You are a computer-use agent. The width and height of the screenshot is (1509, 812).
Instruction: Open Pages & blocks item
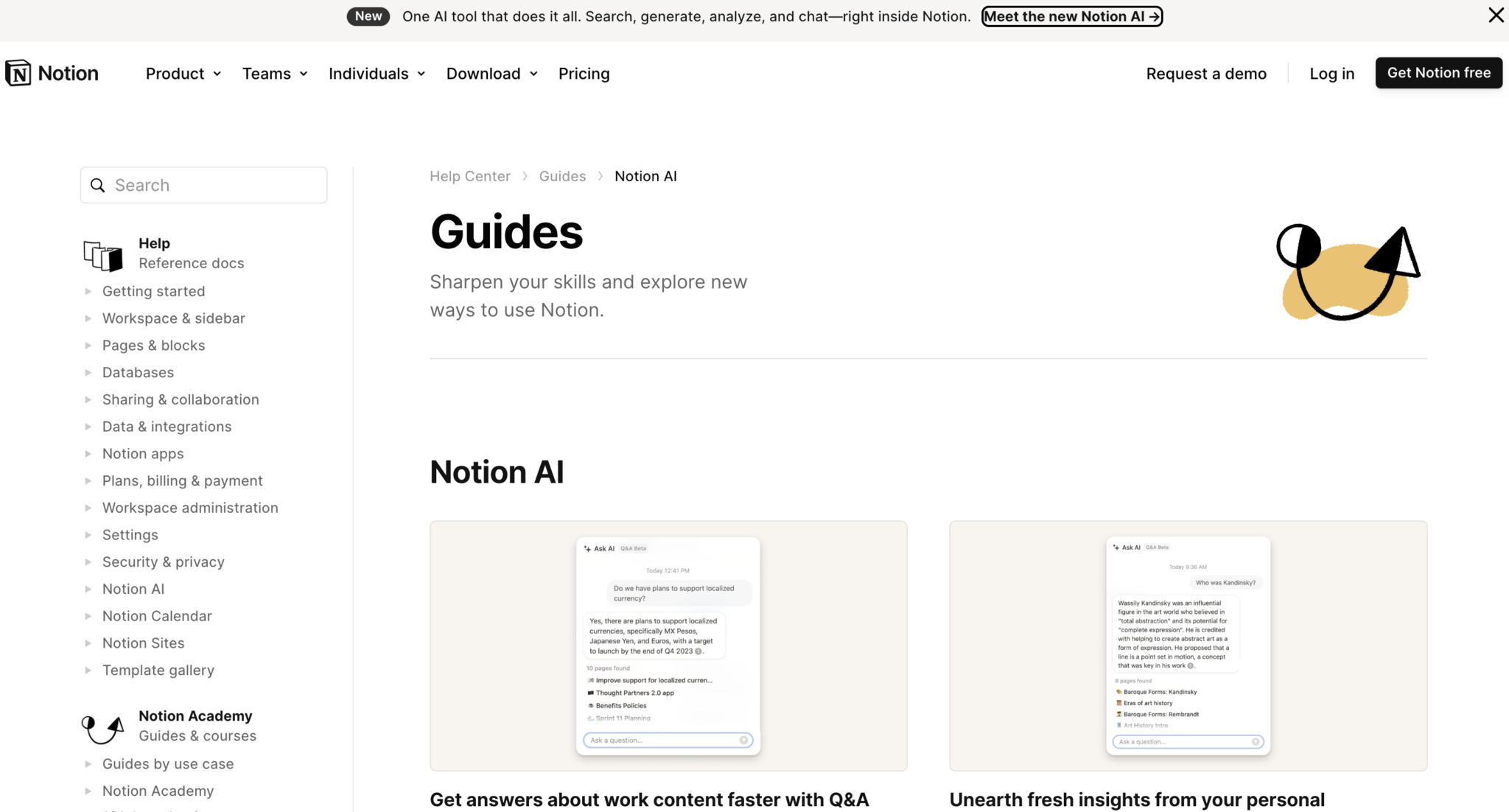coord(153,346)
